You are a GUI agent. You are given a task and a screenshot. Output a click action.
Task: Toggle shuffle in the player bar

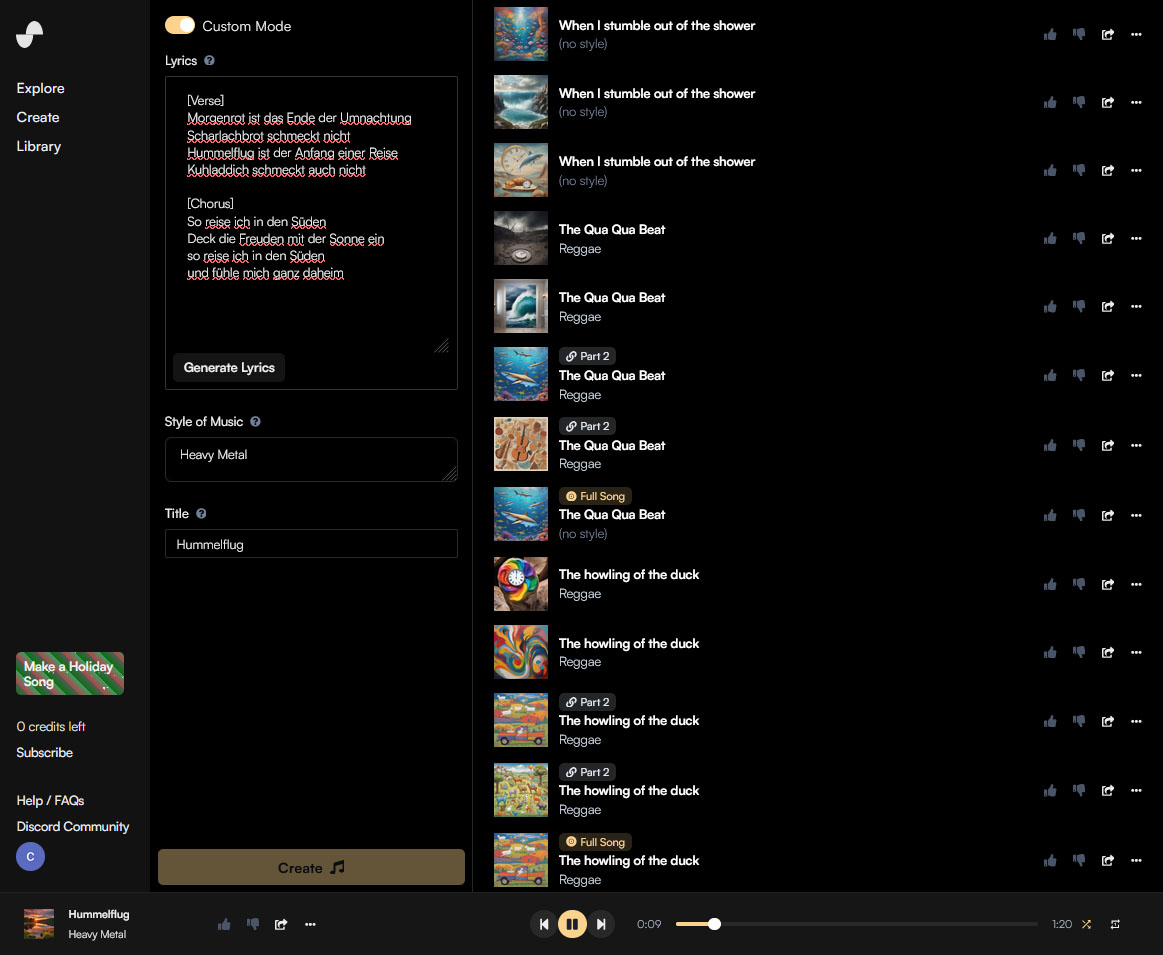1086,924
